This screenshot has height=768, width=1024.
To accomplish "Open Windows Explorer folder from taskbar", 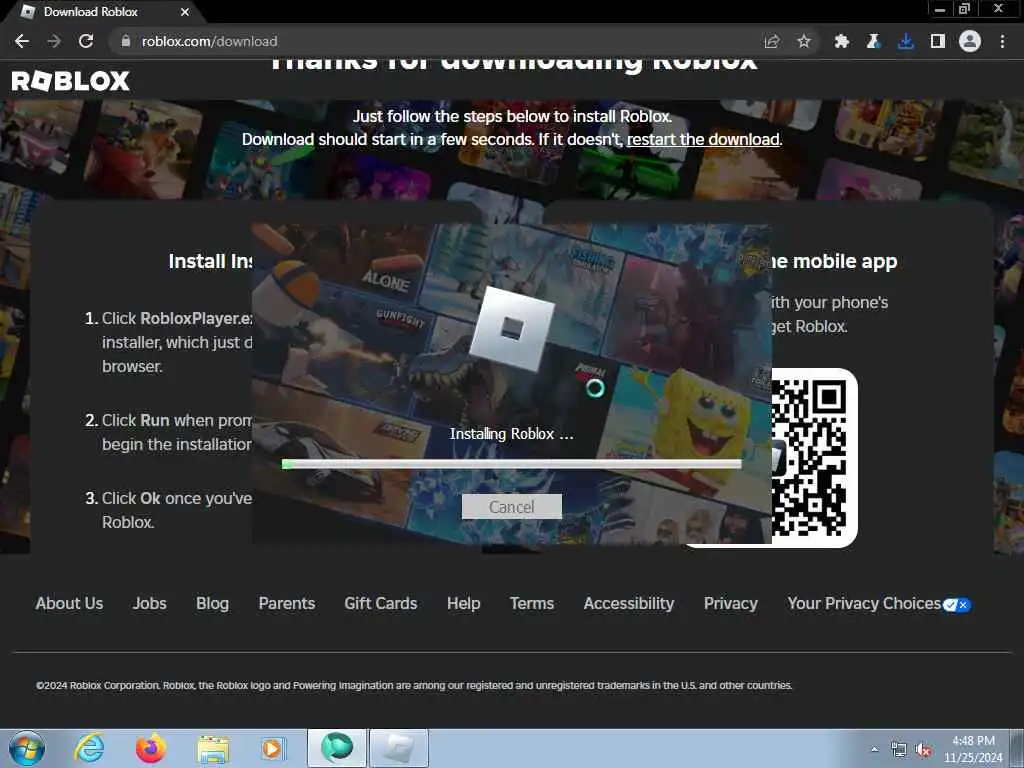I will [213, 750].
